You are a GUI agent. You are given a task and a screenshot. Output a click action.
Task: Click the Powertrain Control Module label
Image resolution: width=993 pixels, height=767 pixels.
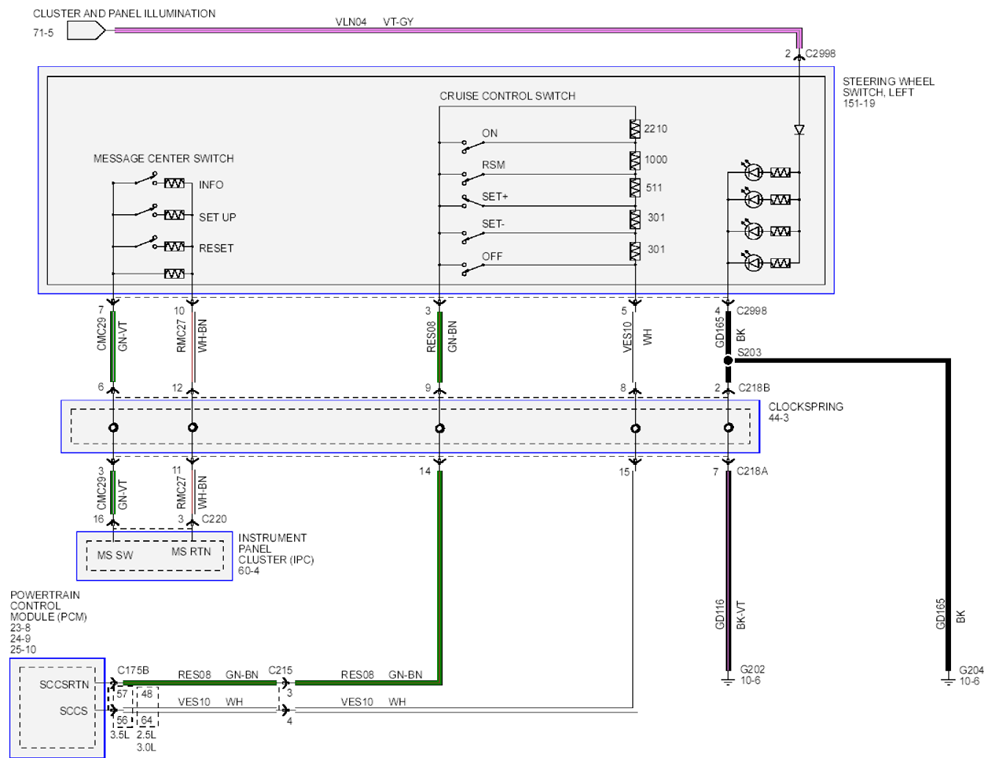48,622
